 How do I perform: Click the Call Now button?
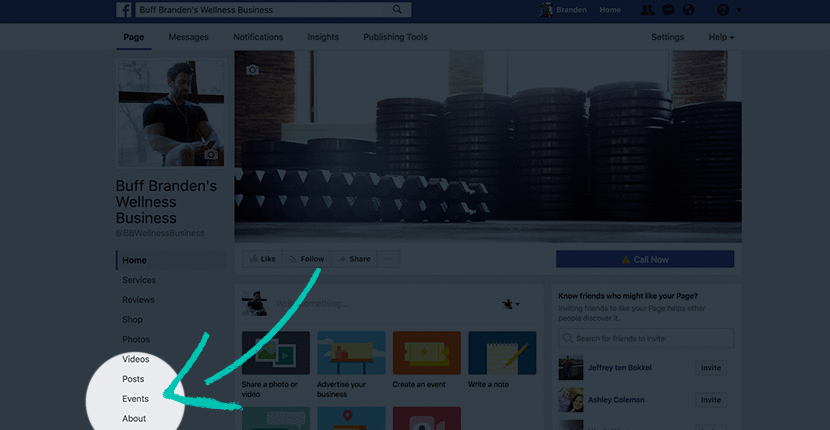click(645, 259)
